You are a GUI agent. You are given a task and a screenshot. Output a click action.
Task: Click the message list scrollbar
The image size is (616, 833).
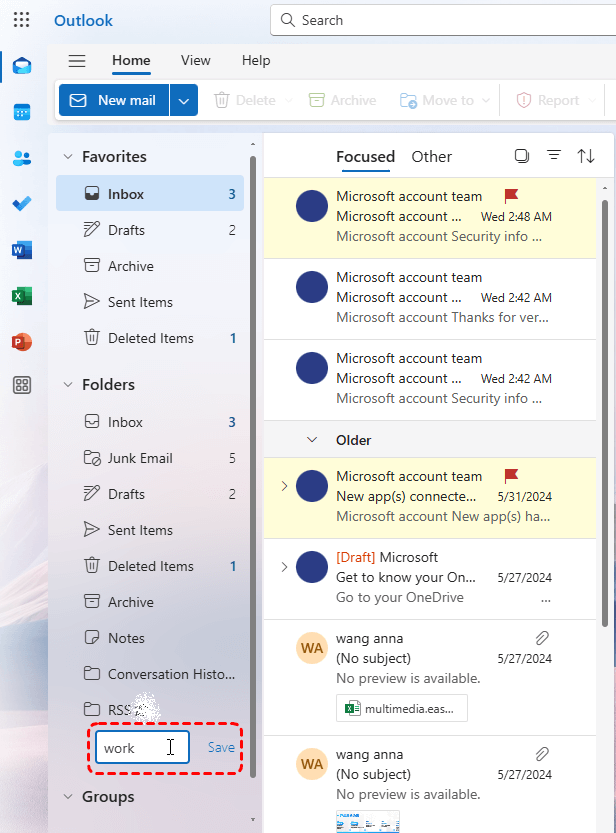[x=605, y=413]
